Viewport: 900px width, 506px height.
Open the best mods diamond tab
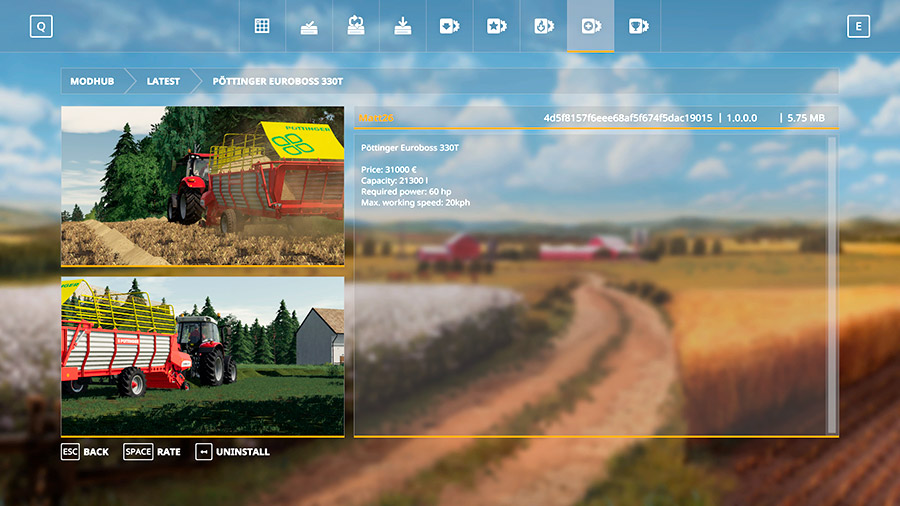pos(449,26)
